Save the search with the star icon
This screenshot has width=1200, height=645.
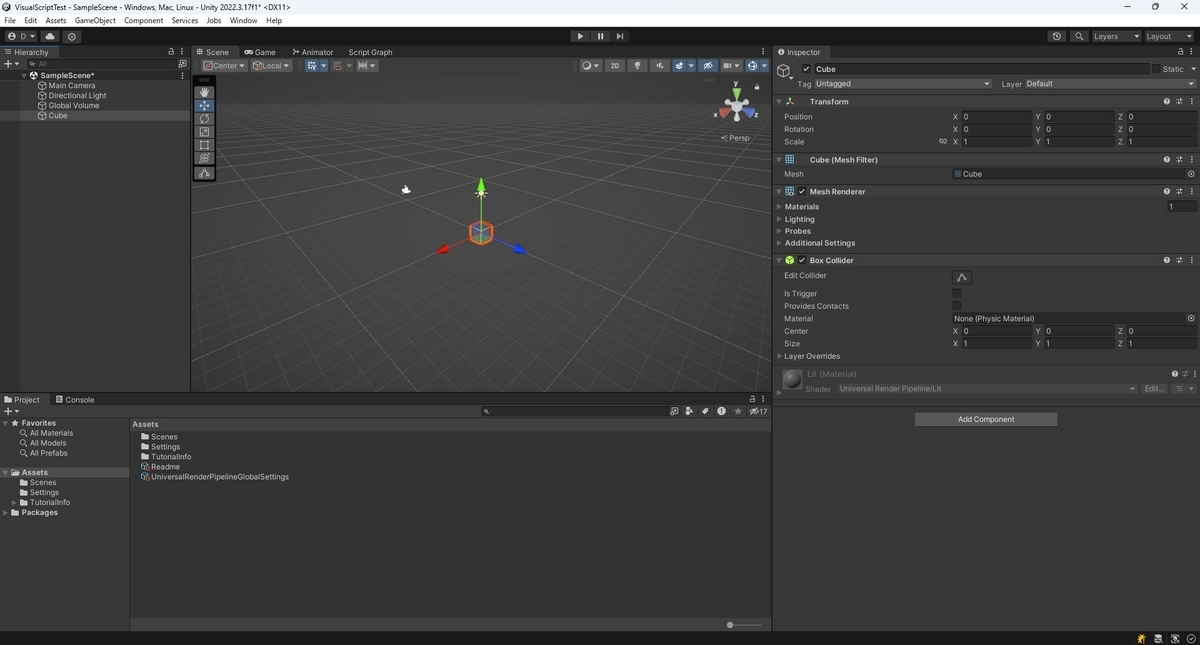coord(738,411)
